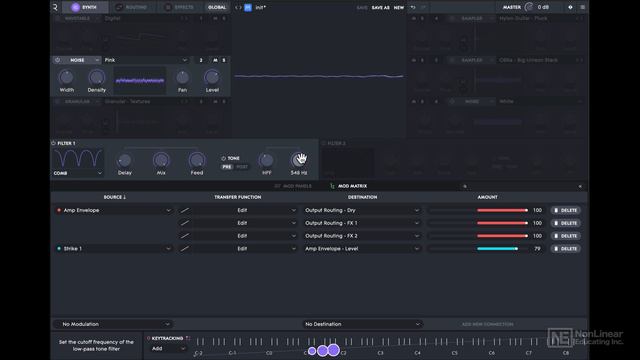
Task: Solo the Pink noise oscillator
Action: tap(224, 60)
